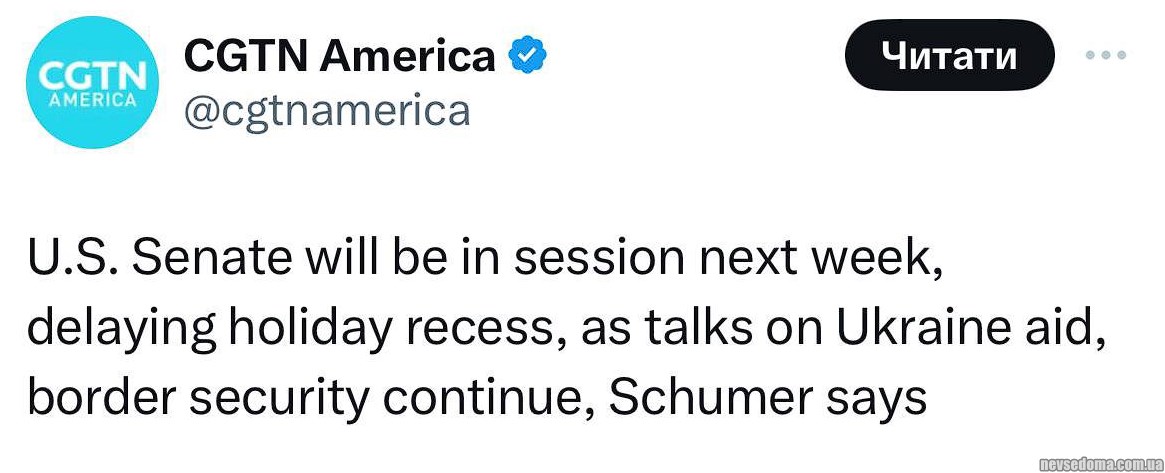The image size is (1165, 473).
Task: Open the three-dot more options menu
Action: (x=1106, y=55)
